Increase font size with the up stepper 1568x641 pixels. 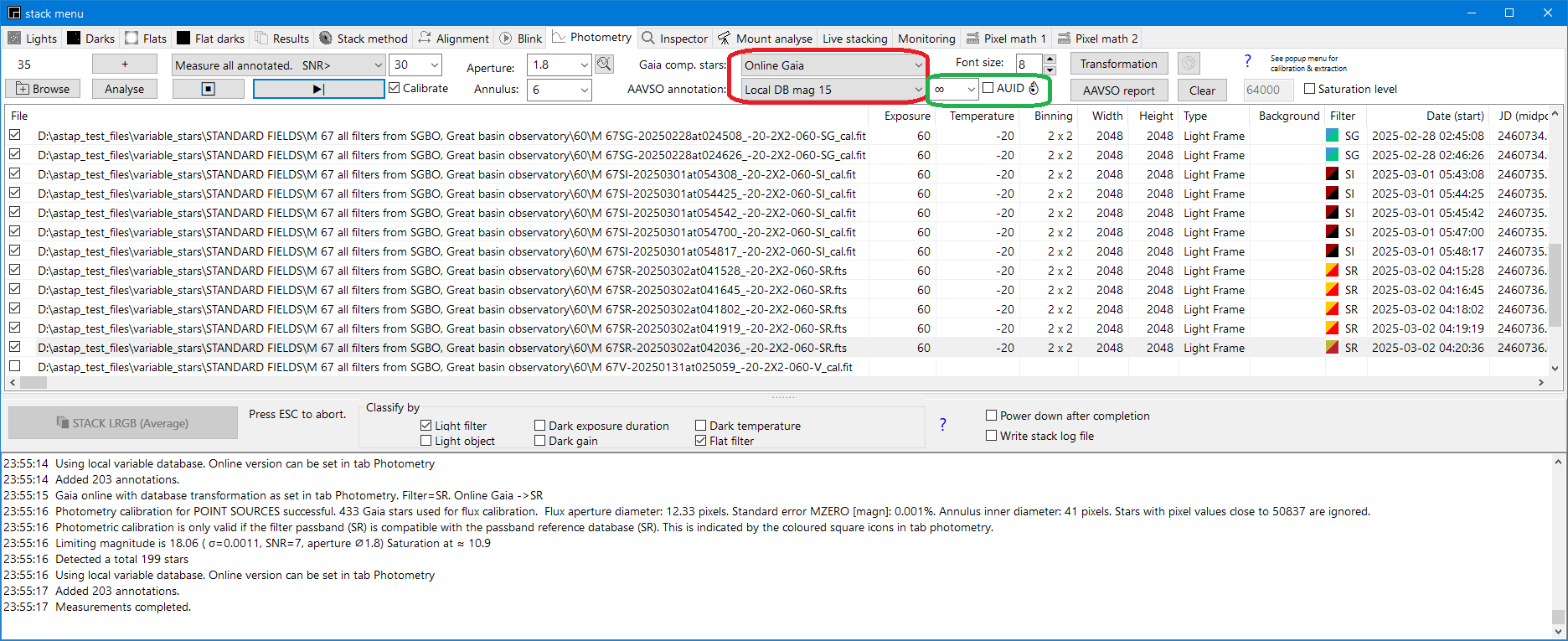pyautogui.click(x=1050, y=59)
